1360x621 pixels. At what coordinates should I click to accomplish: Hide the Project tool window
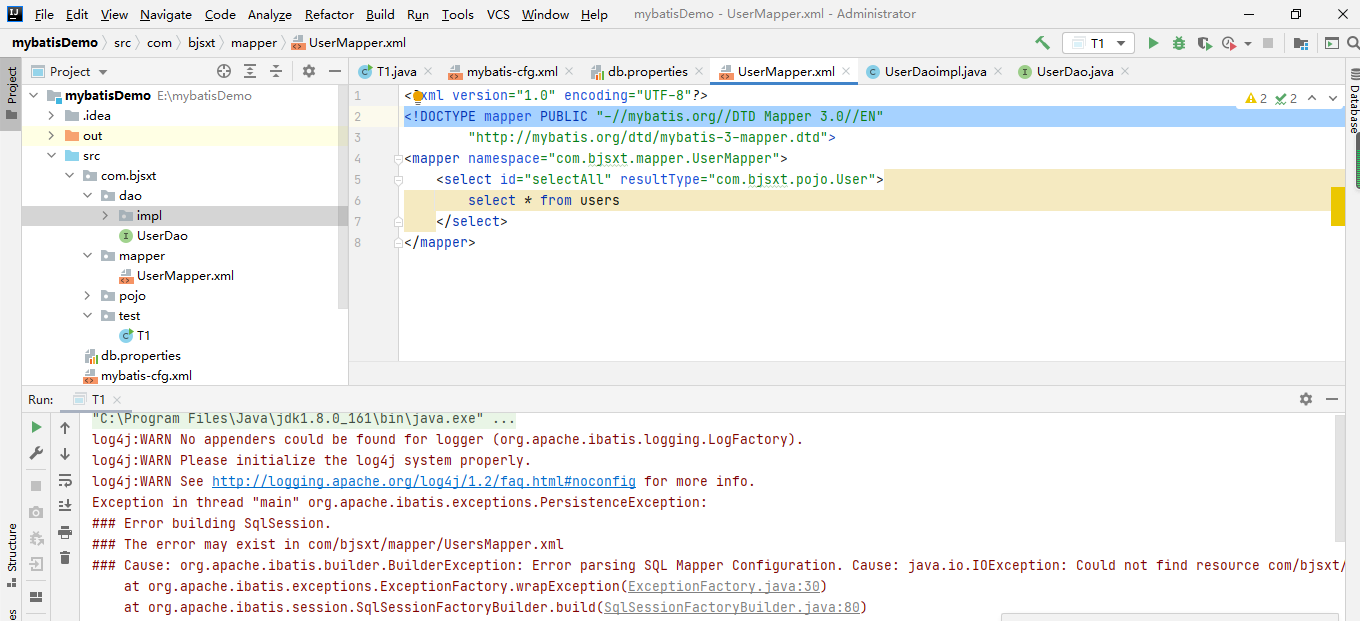click(x=334, y=72)
